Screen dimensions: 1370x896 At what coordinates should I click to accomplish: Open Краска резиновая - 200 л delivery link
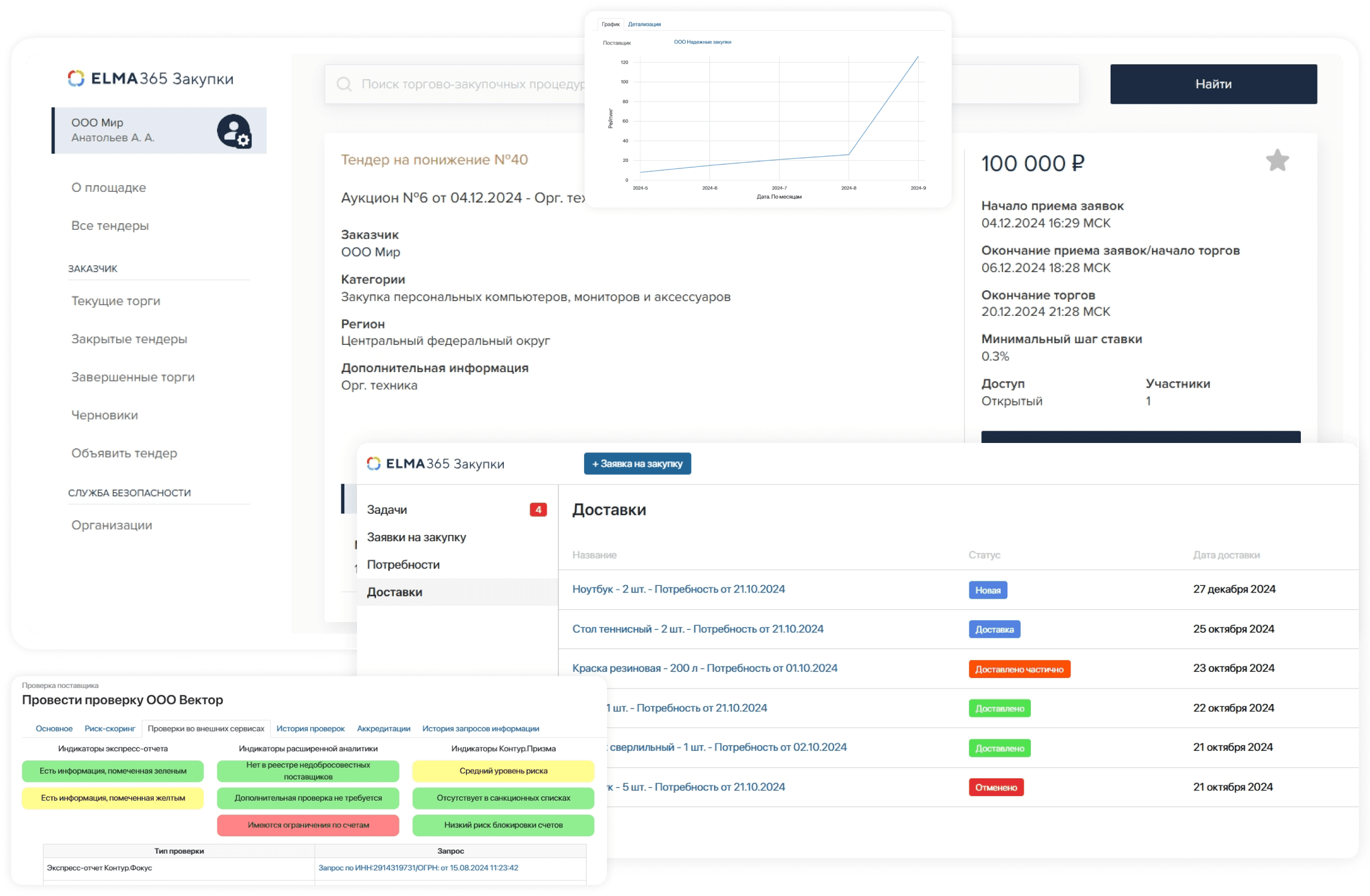705,668
